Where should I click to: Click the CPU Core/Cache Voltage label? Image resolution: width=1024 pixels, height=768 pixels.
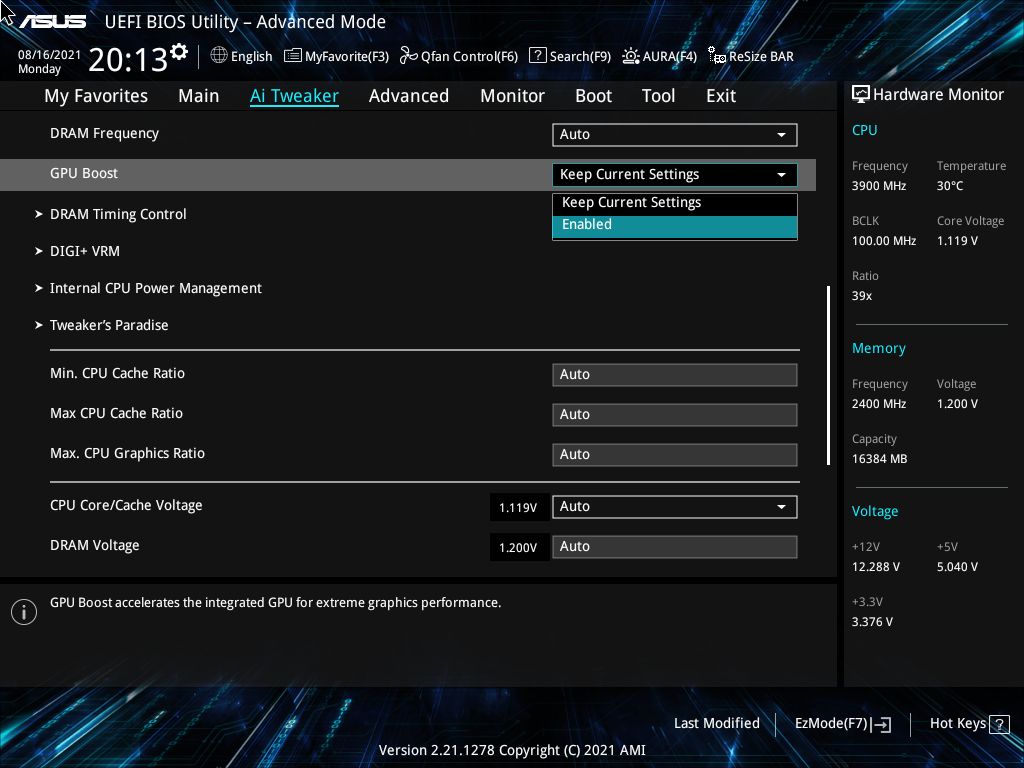tap(126, 505)
